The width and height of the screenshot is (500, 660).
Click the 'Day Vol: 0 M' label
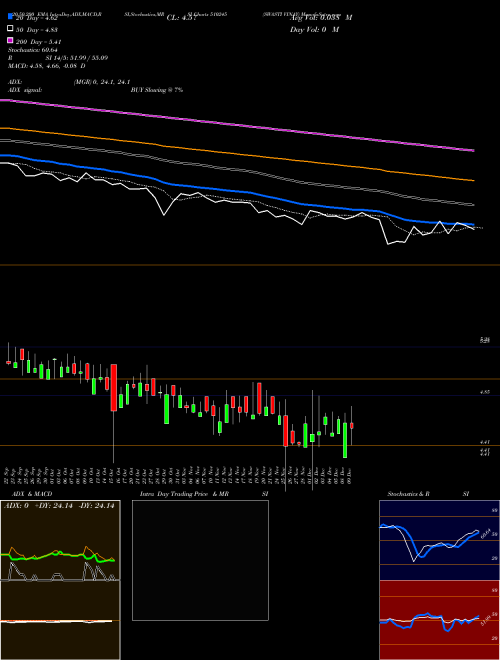tap(314, 30)
